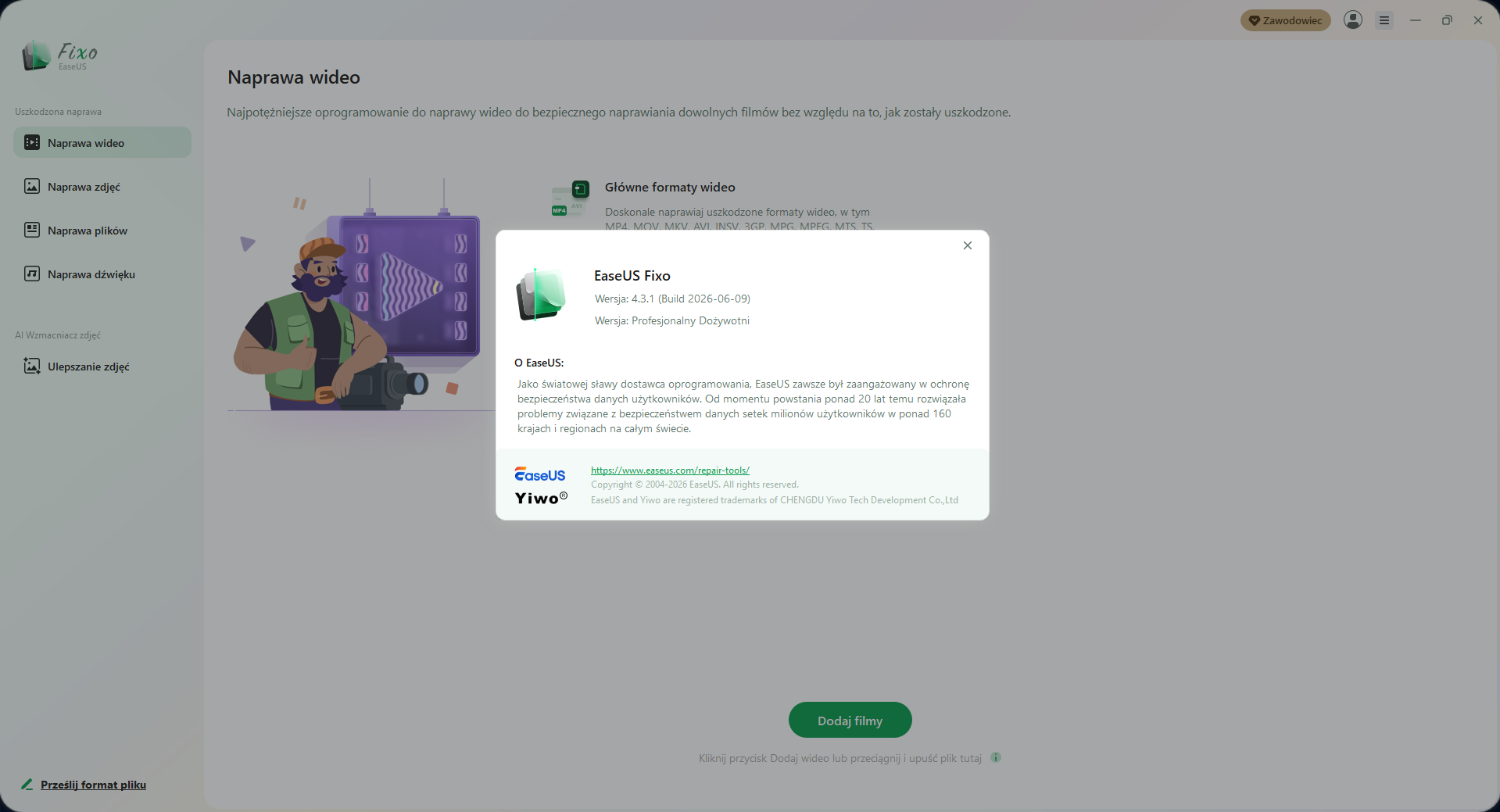Click the Wersja: Profesjonalny Dożywotni text
Screen dimensions: 1500x812
(672, 320)
